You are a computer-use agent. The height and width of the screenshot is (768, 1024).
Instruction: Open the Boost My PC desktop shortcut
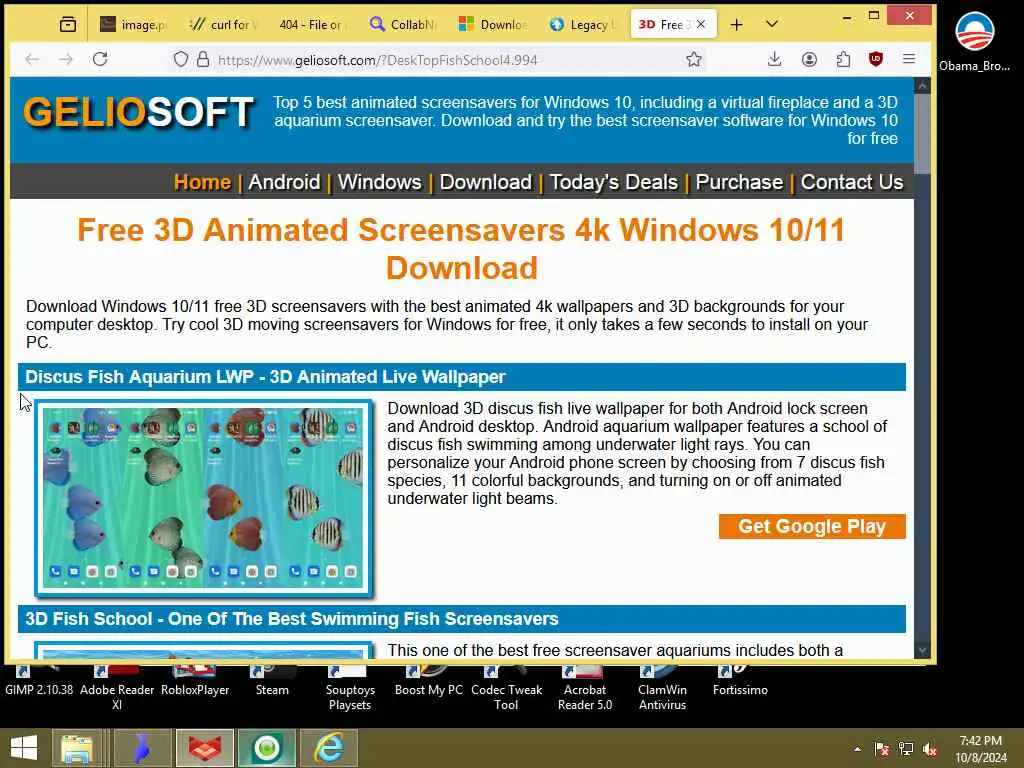pyautogui.click(x=428, y=681)
